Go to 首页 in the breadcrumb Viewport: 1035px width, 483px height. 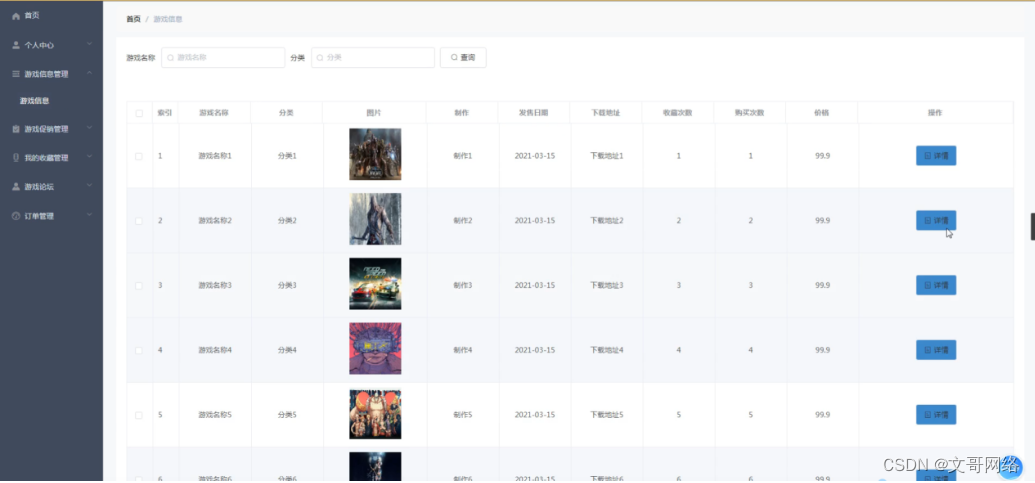pyautogui.click(x=133, y=19)
